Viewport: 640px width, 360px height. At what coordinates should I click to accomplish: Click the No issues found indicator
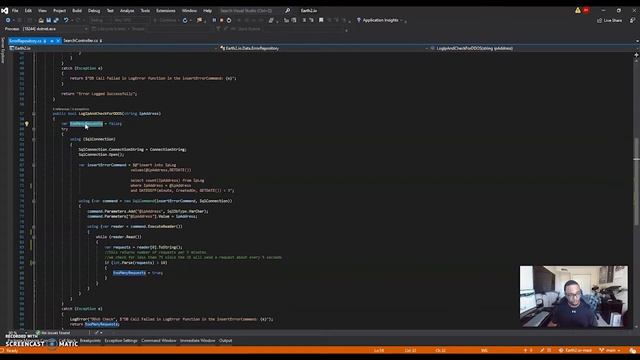53,333
